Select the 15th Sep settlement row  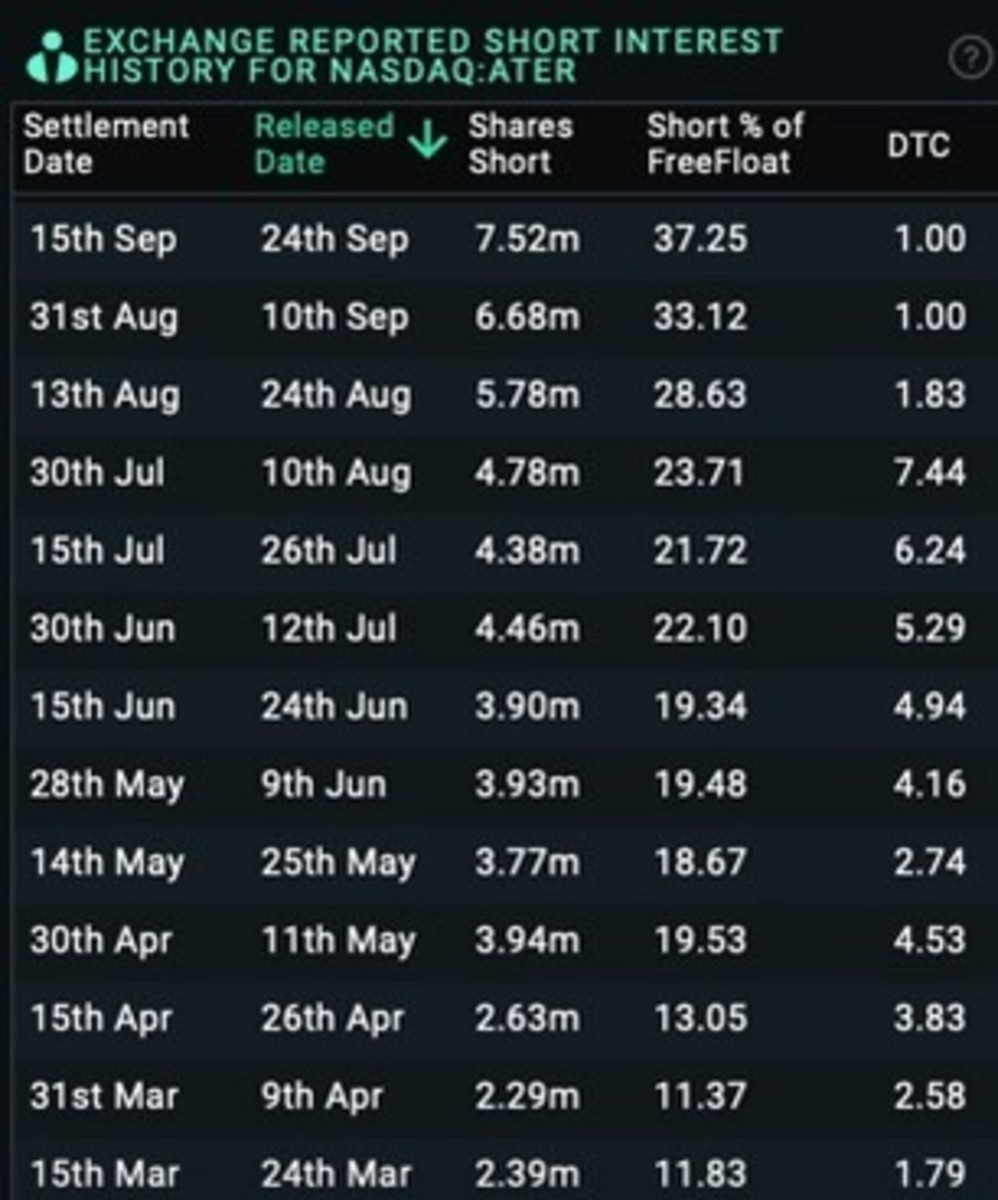pos(499,239)
